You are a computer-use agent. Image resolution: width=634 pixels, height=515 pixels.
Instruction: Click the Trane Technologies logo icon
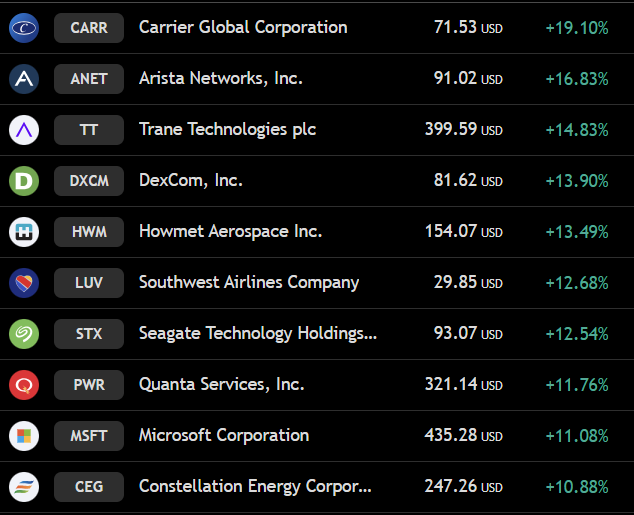pos(24,130)
